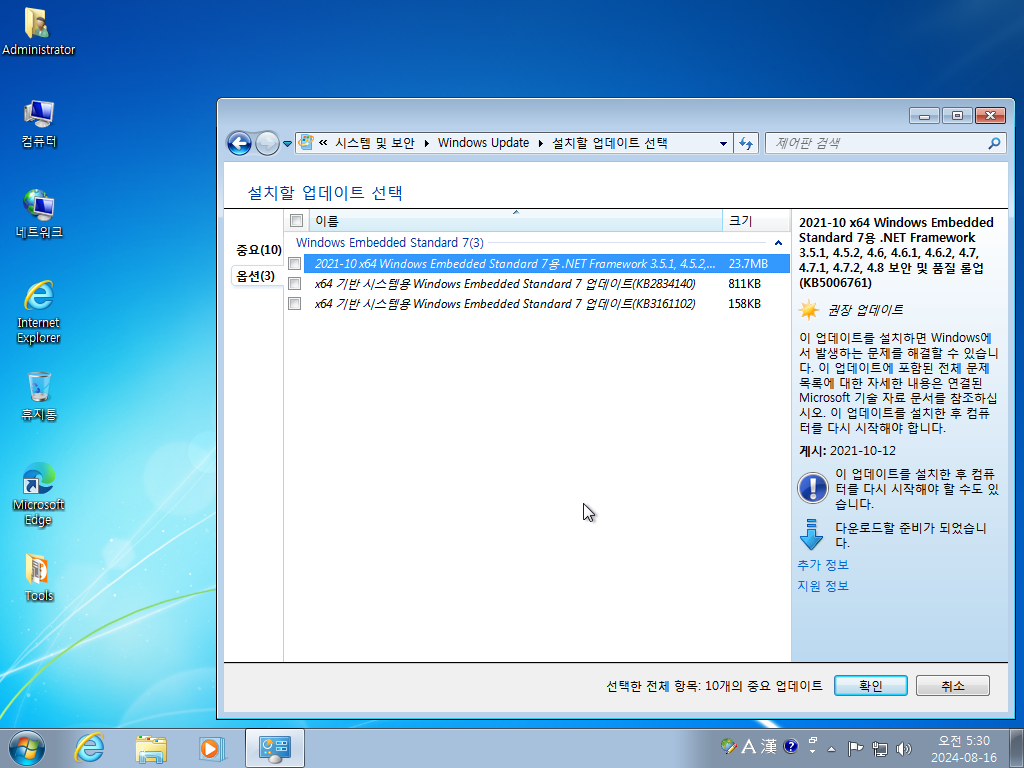Viewport: 1024px width, 768px height.
Task: Click the 漢 Hanja conversion tray icon
Action: 769,746
